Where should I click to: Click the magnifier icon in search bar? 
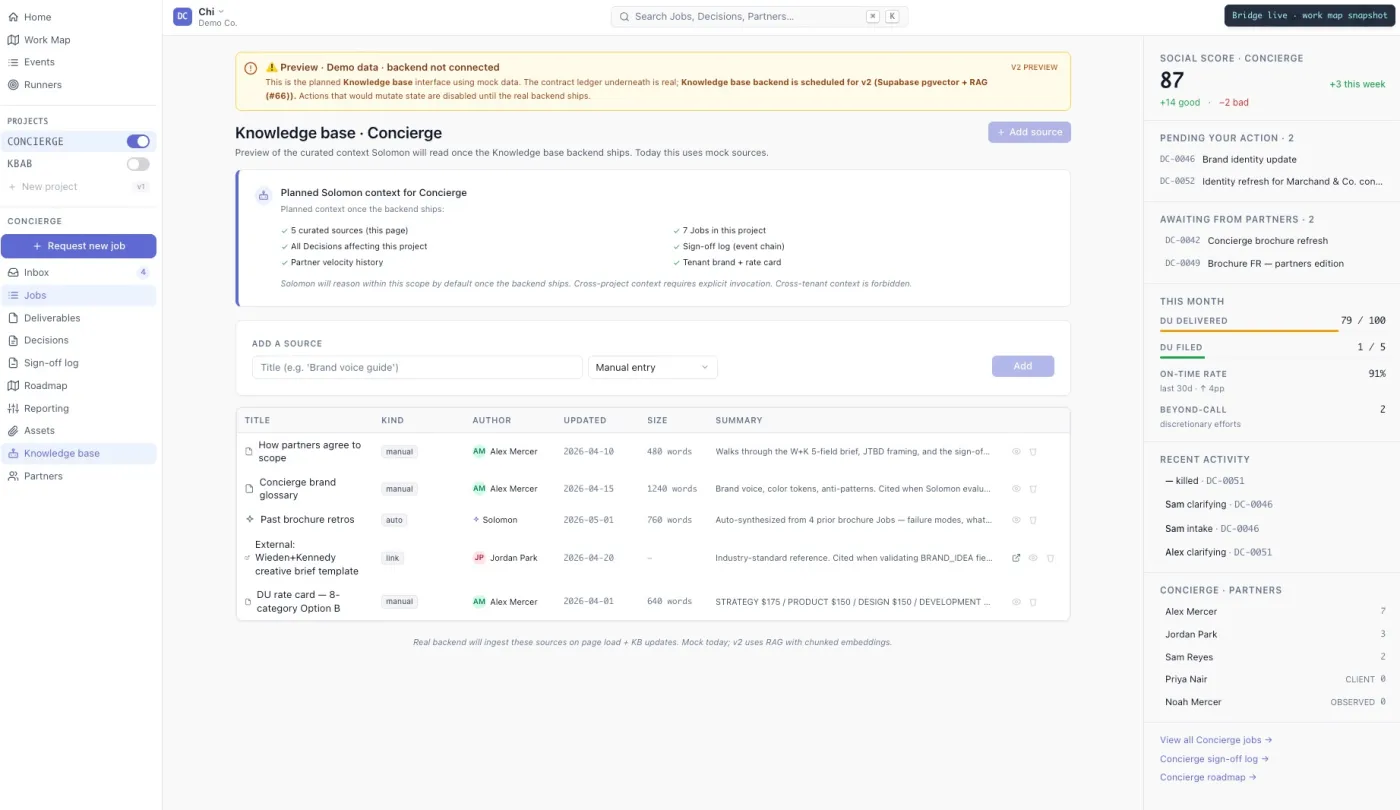pos(625,17)
